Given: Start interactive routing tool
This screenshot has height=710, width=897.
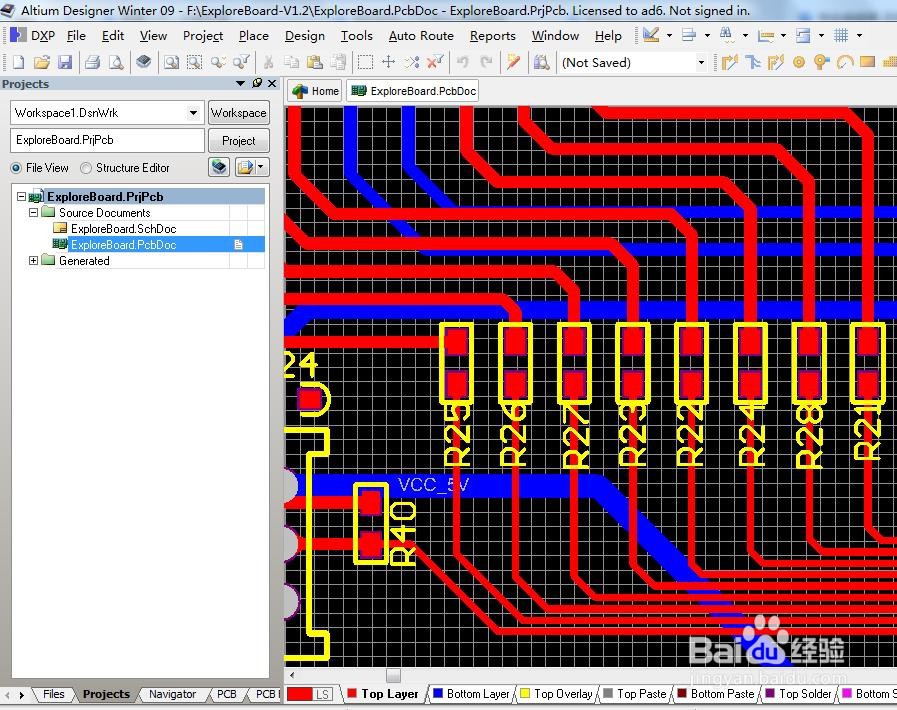Looking at the screenshot, I should coord(729,62).
